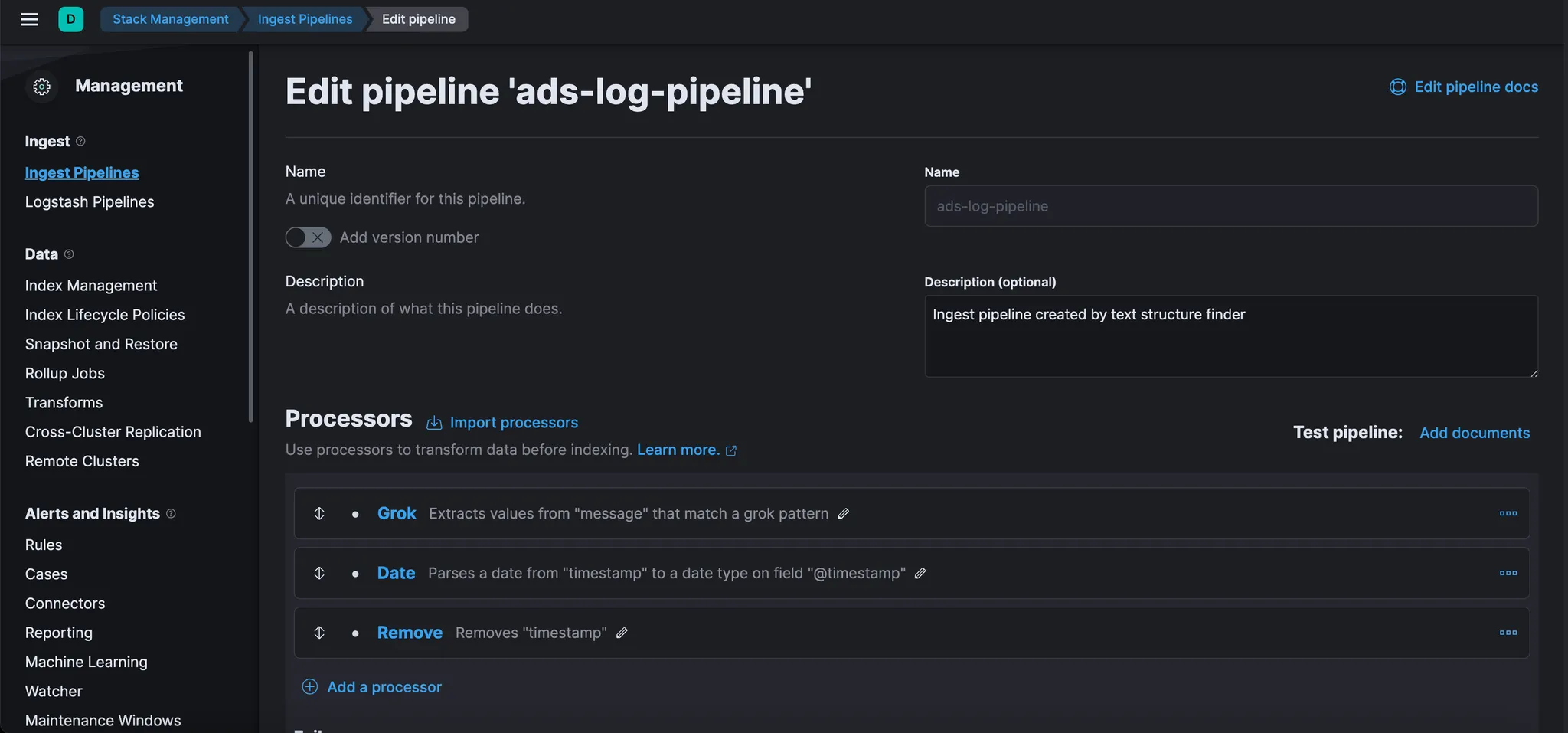Select Logstash Pipelines in sidebar
Viewport: 1568px width, 733px height.
tap(90, 202)
